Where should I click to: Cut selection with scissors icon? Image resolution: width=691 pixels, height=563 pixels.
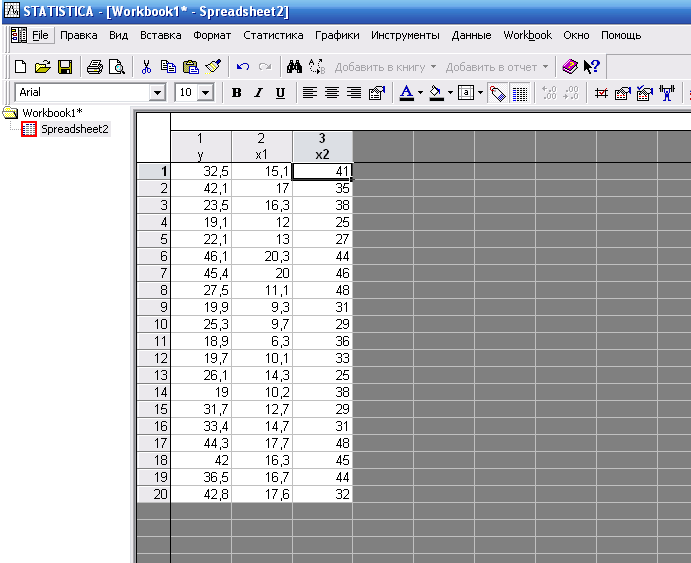pos(146,67)
